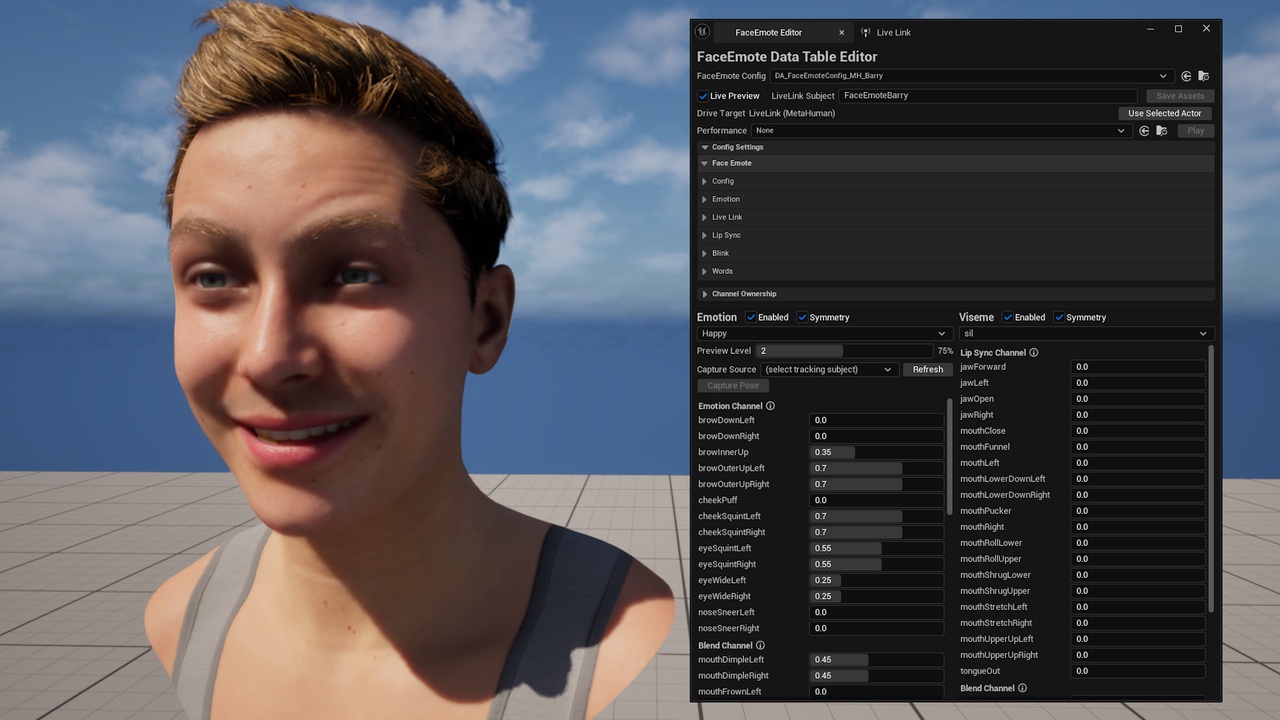Collapse the Face Emote category
This screenshot has height=720, width=1280.
704,163
